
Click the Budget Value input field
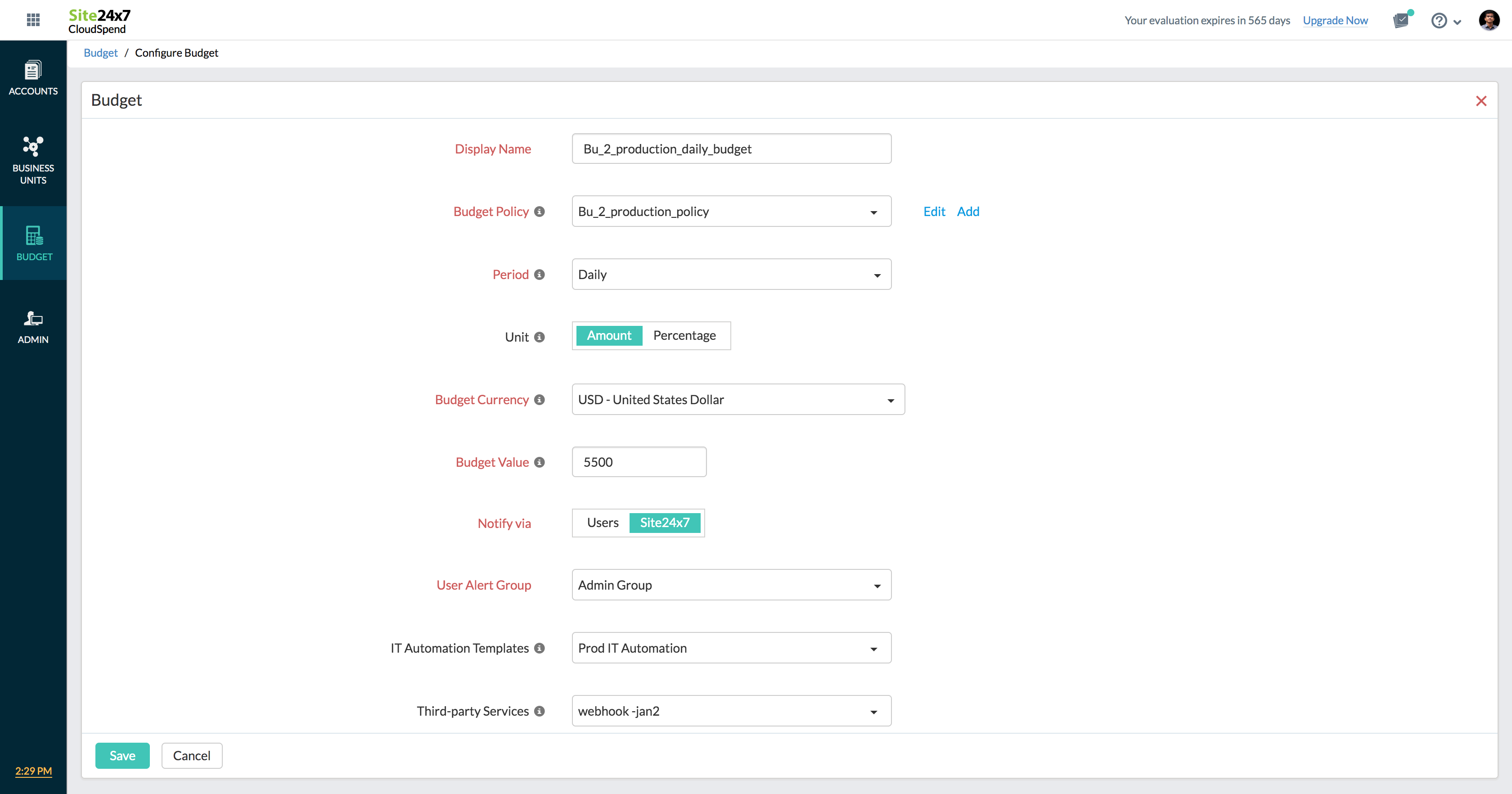click(639, 462)
